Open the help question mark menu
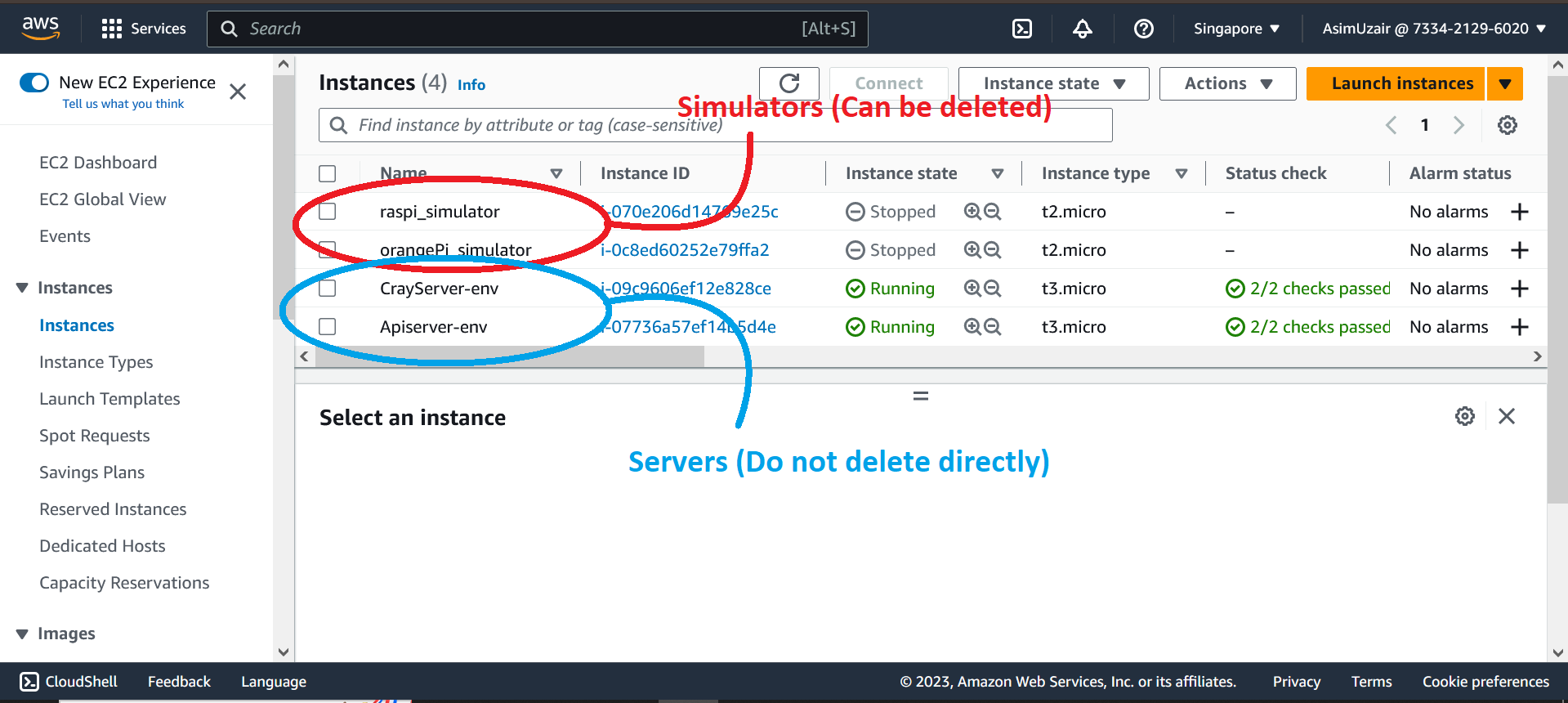The height and width of the screenshot is (703, 1568). click(x=1144, y=29)
